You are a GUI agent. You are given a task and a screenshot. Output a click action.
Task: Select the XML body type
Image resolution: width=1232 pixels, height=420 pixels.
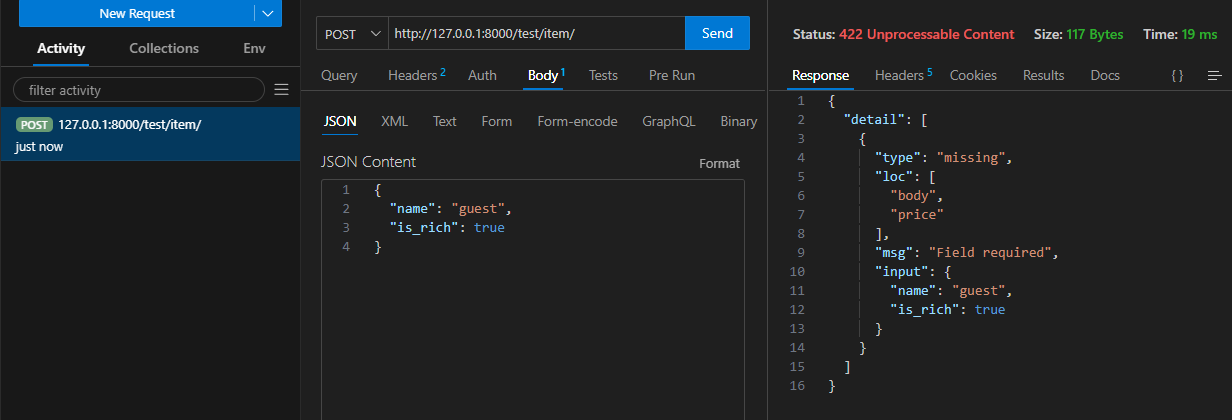pos(394,121)
